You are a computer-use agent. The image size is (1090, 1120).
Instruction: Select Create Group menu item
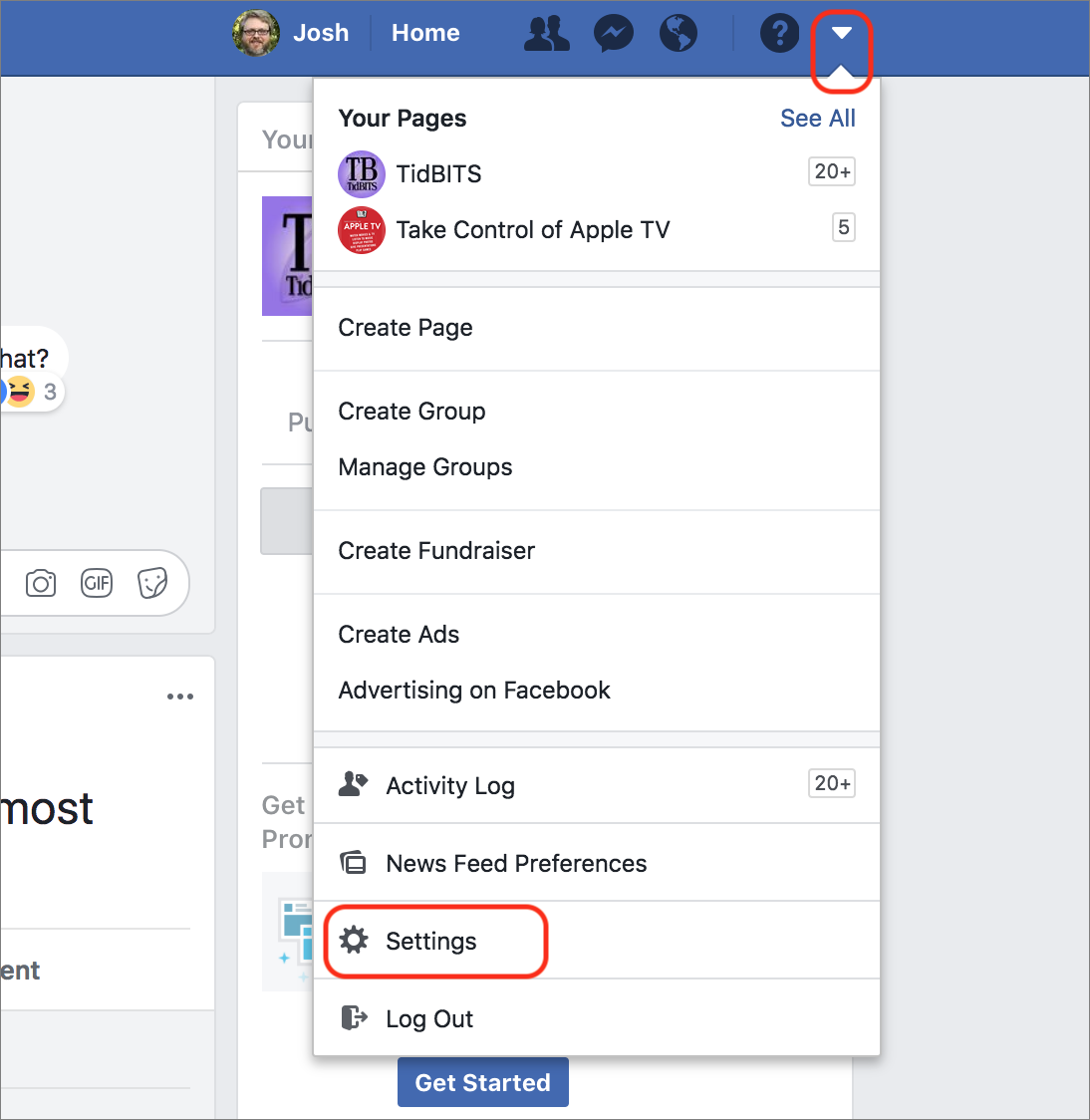(x=597, y=412)
